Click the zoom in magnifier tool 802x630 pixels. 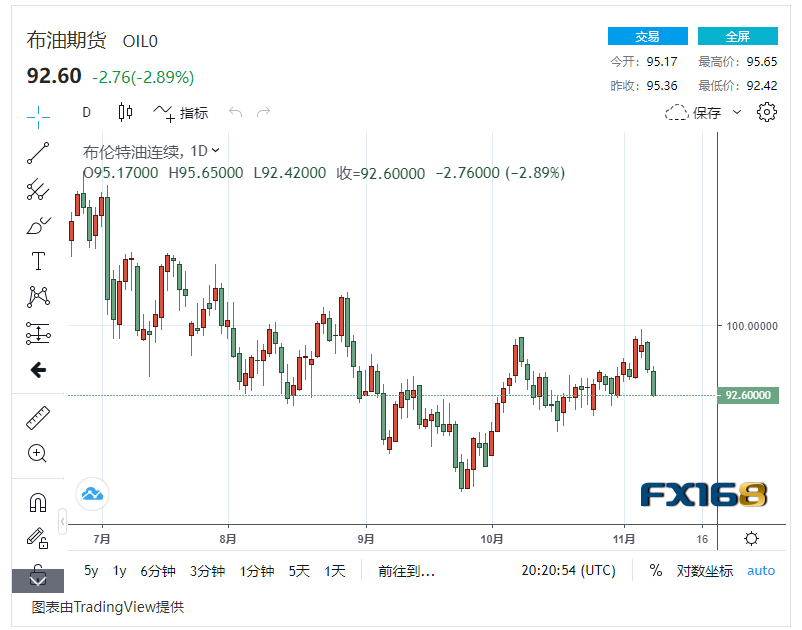[38, 453]
